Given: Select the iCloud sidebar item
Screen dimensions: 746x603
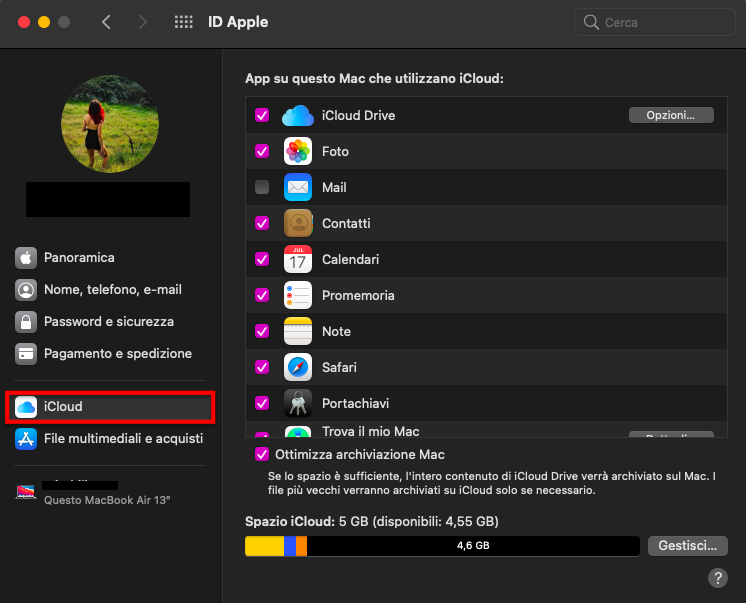Looking at the screenshot, I should click(x=110, y=407).
